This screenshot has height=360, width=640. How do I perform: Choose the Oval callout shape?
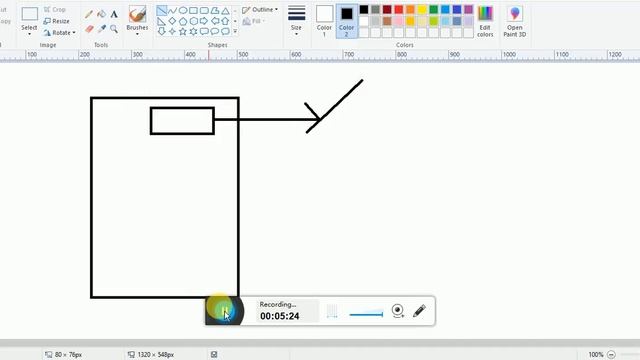(x=215, y=31)
